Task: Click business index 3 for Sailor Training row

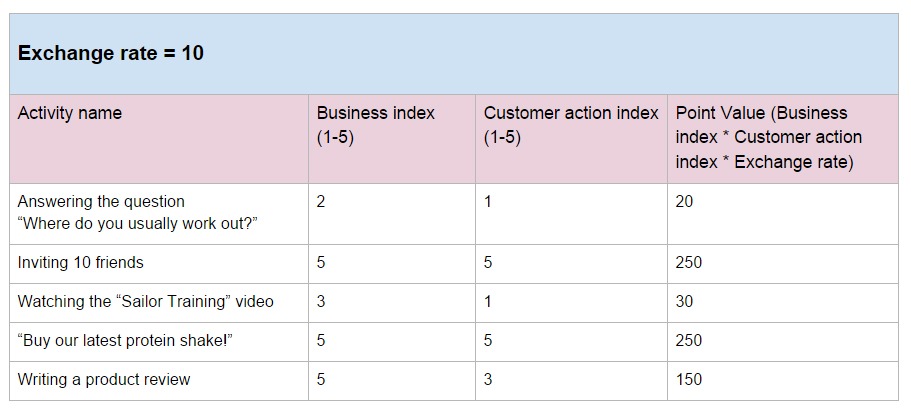Action: (x=392, y=303)
